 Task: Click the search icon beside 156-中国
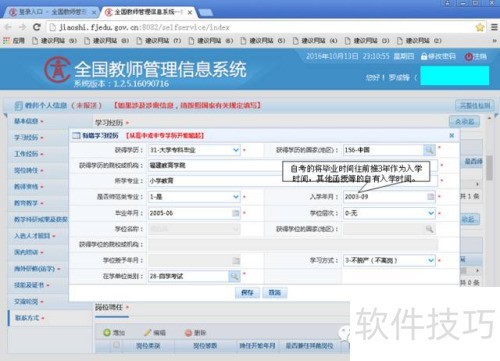pos(429,150)
